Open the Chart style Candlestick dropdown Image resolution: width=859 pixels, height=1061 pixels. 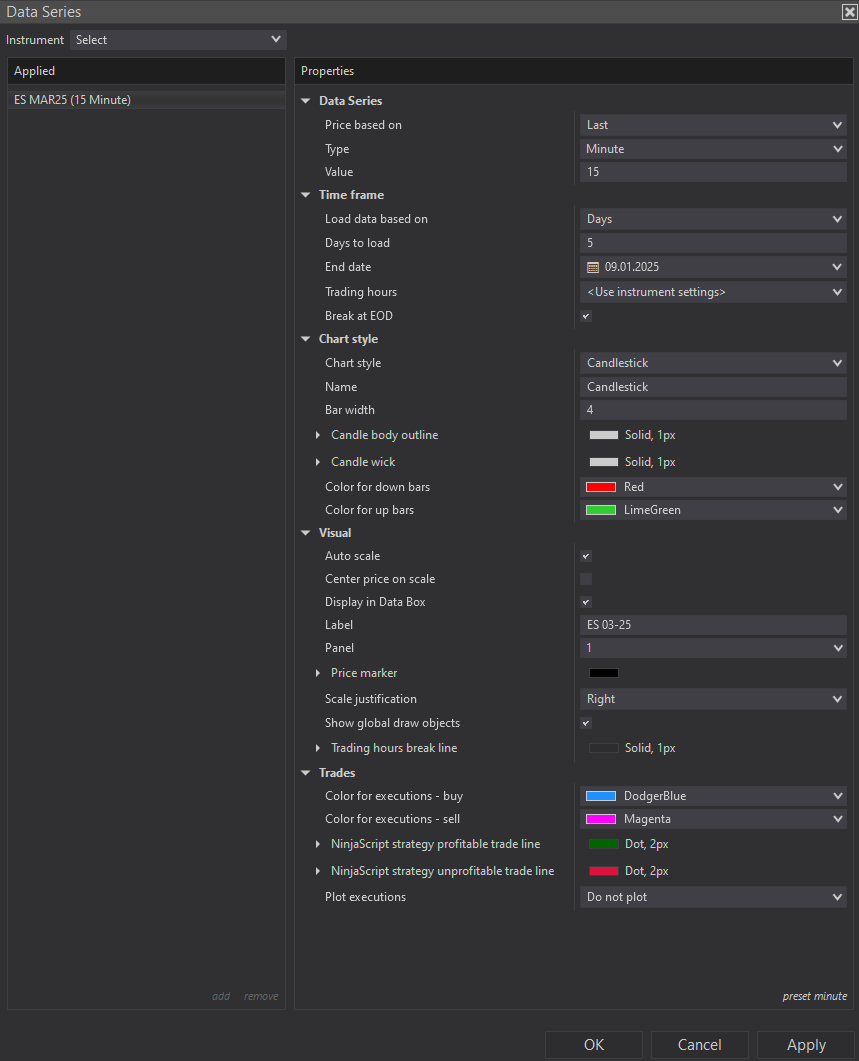(x=713, y=363)
